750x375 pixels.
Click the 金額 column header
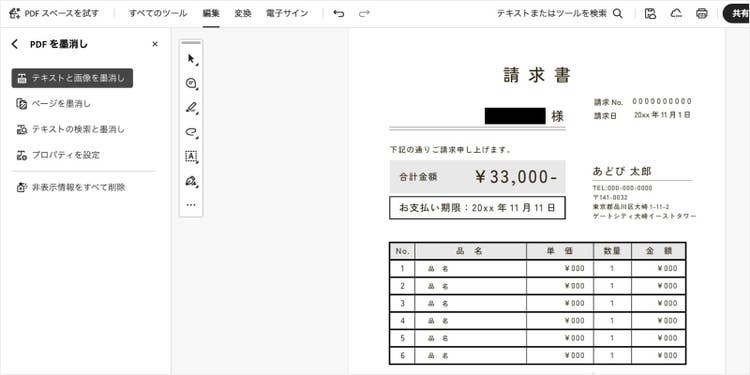tap(658, 251)
